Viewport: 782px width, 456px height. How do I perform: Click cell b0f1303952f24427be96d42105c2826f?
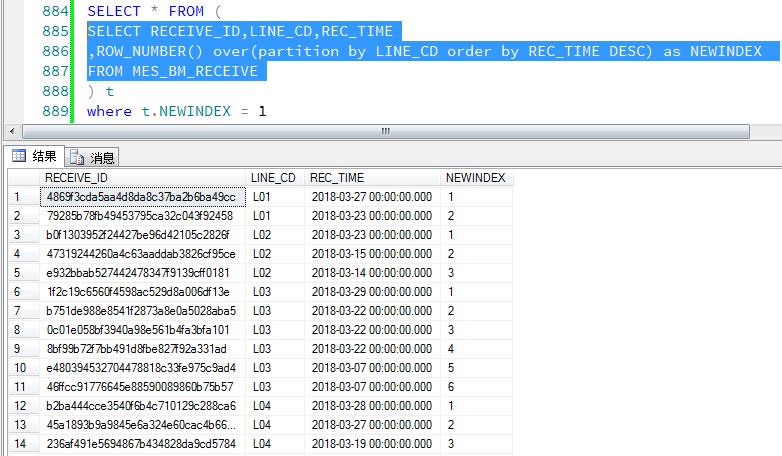(143, 235)
